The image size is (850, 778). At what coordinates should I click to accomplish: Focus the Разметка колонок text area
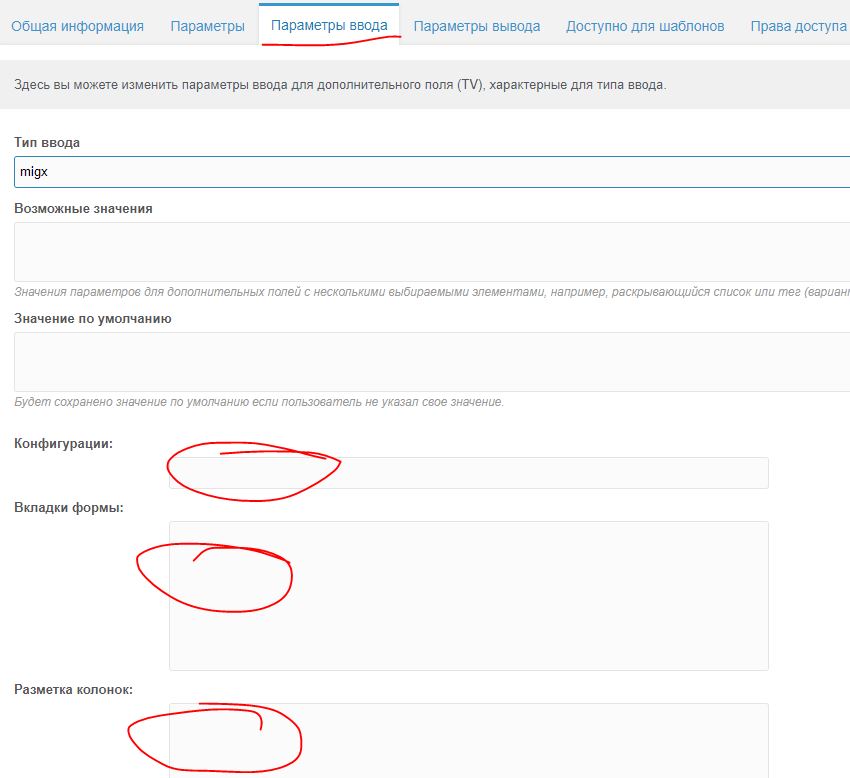469,741
